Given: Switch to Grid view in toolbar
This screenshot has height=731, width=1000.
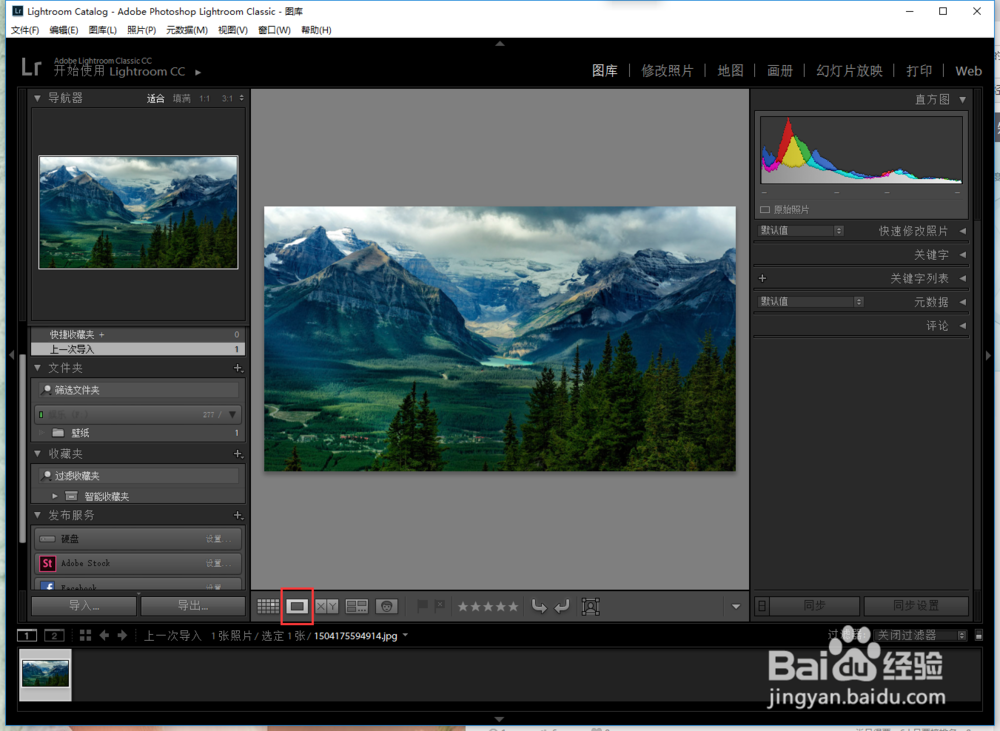Looking at the screenshot, I should (x=268, y=606).
